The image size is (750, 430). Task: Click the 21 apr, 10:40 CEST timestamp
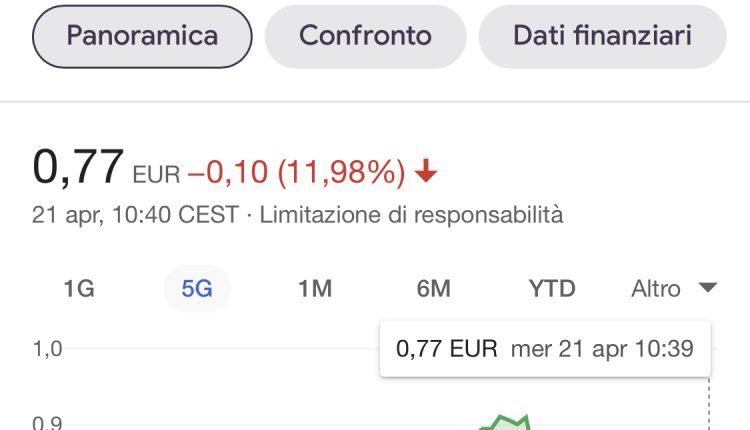click(135, 214)
